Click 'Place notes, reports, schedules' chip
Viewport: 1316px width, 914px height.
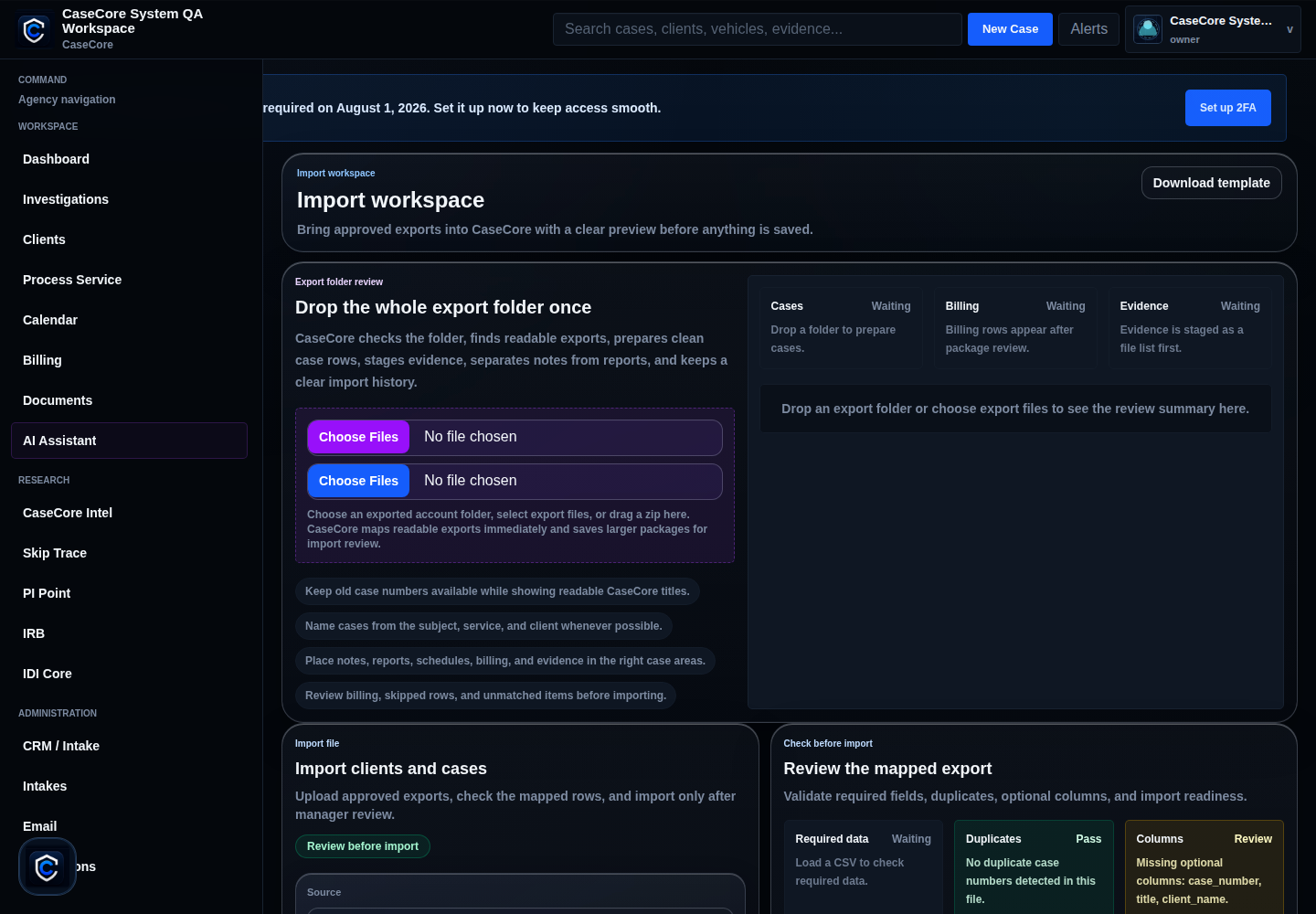tap(505, 661)
